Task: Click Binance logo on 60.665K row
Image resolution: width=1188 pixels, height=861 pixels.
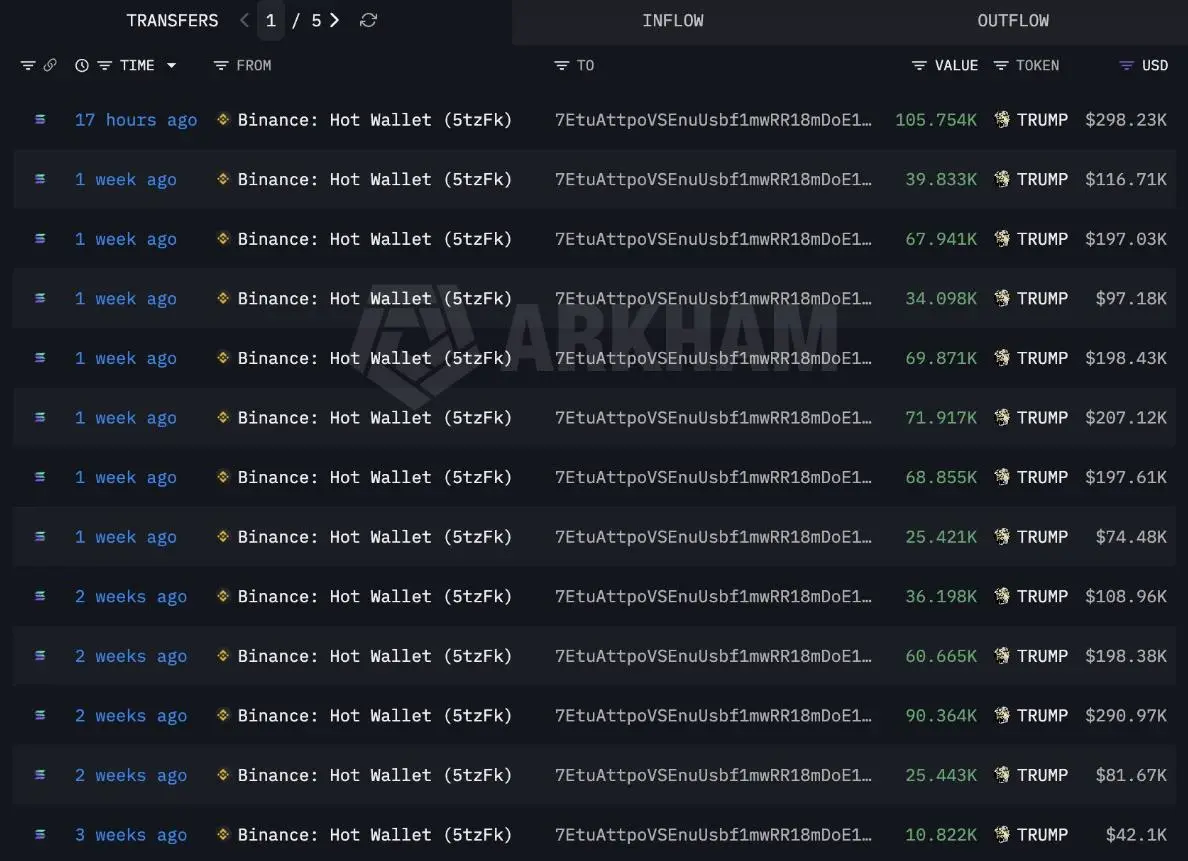Action: pos(223,655)
